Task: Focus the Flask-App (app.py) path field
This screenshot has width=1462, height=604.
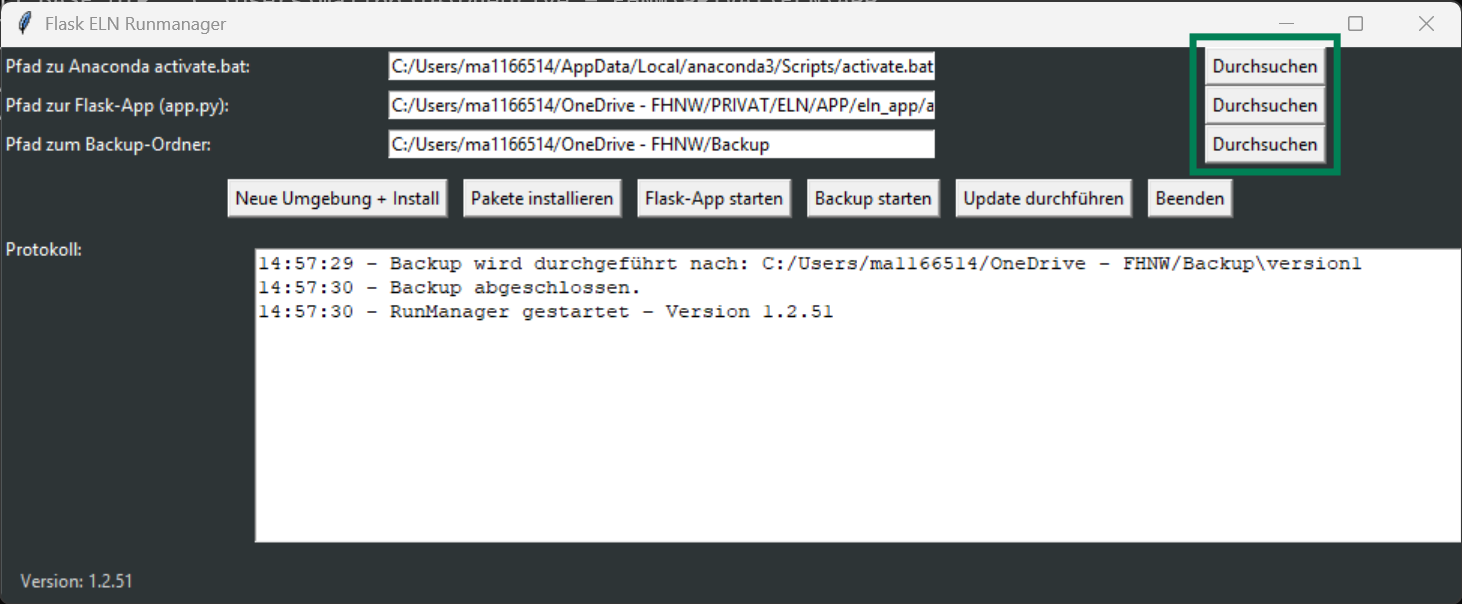Action: click(661, 105)
